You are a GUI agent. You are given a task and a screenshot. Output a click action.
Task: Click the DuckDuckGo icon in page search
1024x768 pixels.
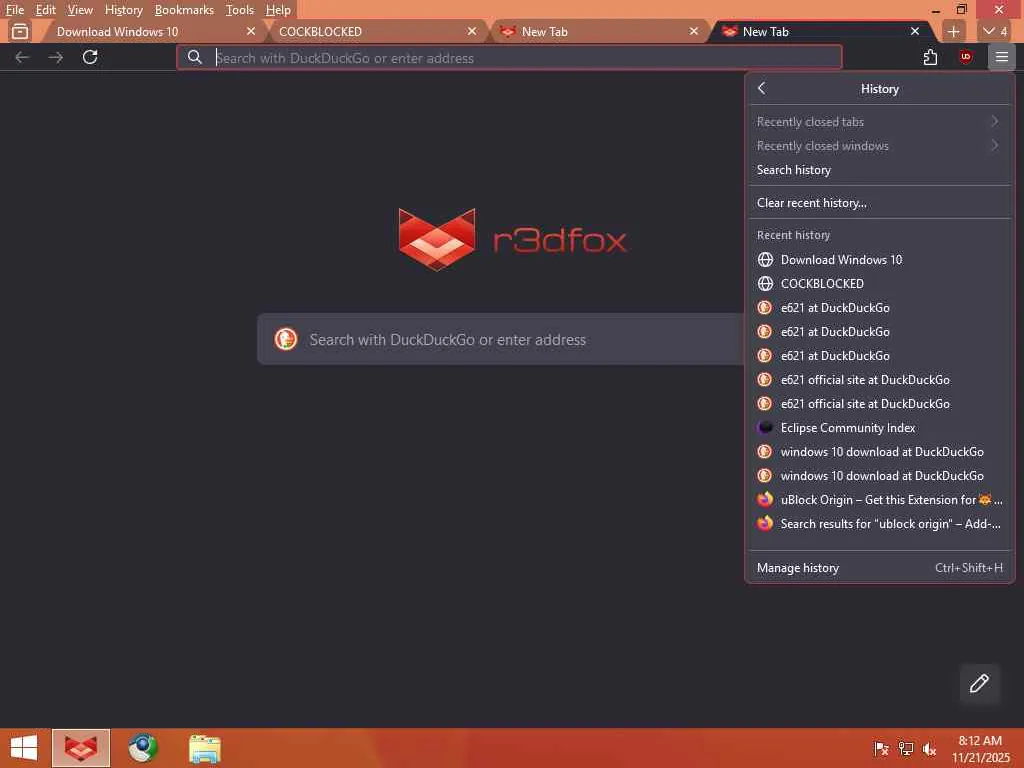point(286,339)
